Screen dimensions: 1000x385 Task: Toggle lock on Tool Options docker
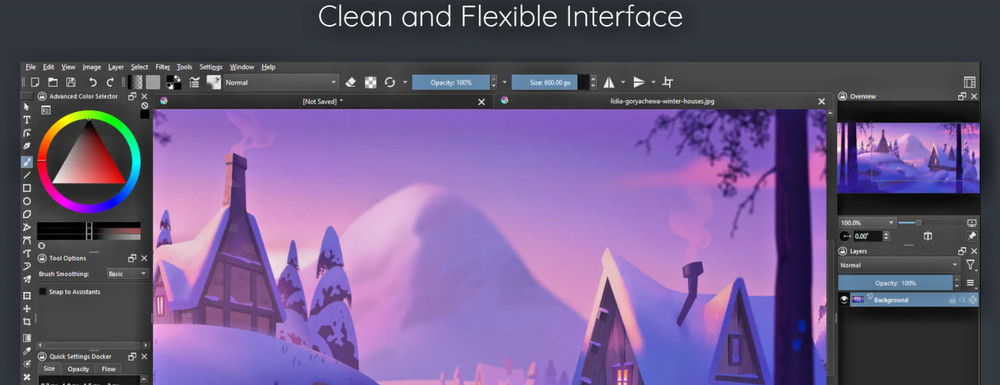[x=43, y=258]
